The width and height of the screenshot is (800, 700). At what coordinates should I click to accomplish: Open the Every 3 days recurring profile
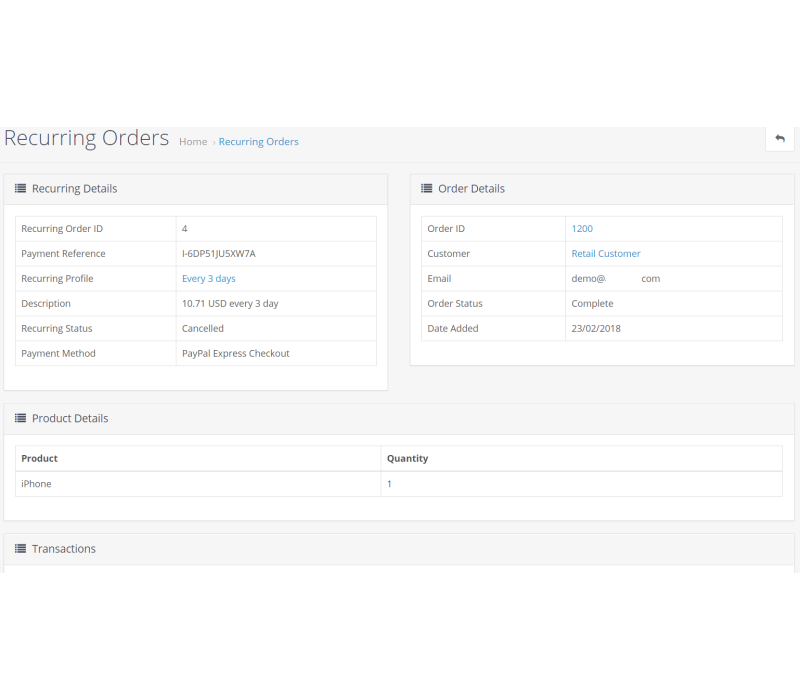(x=208, y=279)
